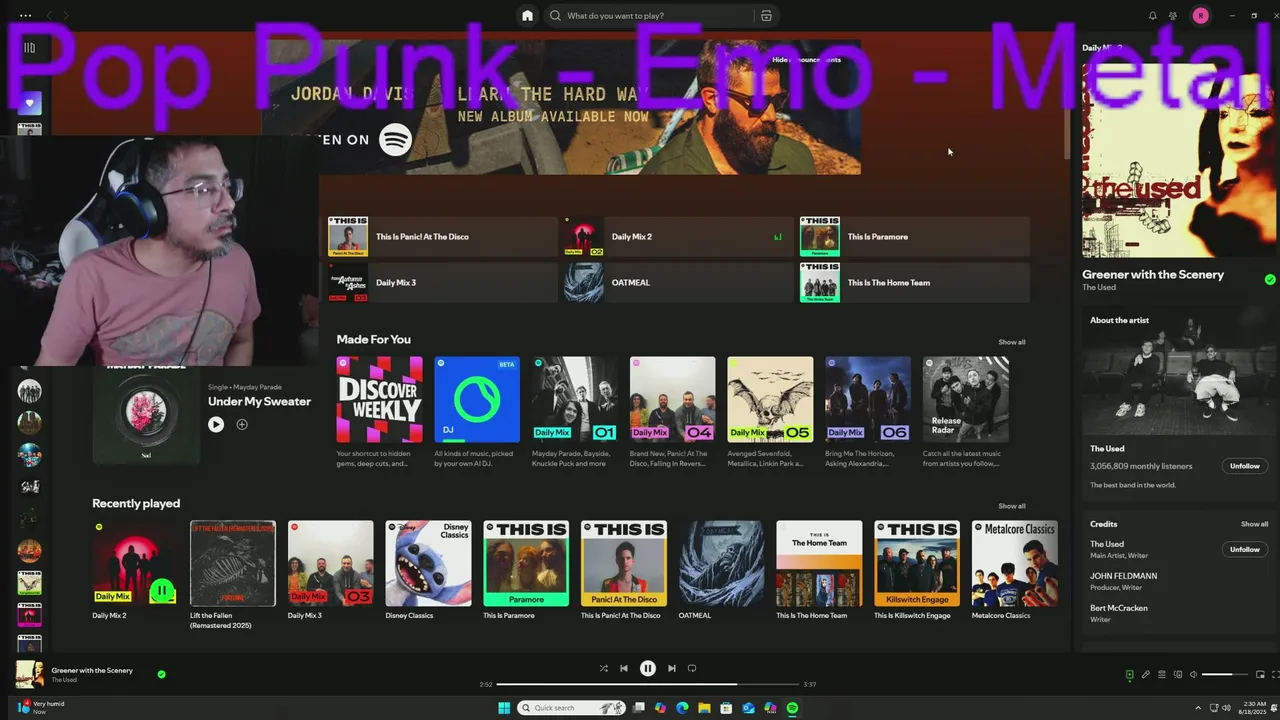Open the play Queue icon
Image resolution: width=1280 pixels, height=720 pixels.
(1162, 675)
